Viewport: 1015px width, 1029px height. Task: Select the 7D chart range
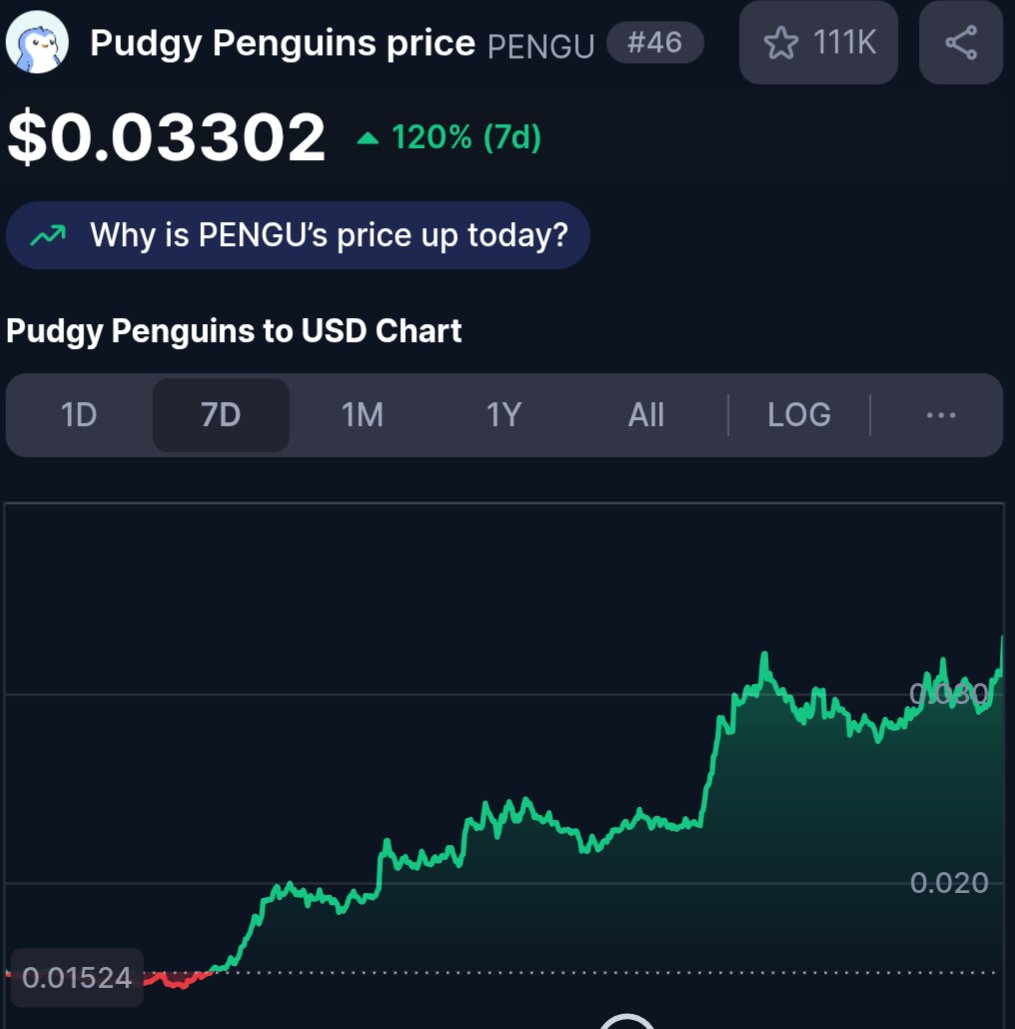(x=221, y=415)
